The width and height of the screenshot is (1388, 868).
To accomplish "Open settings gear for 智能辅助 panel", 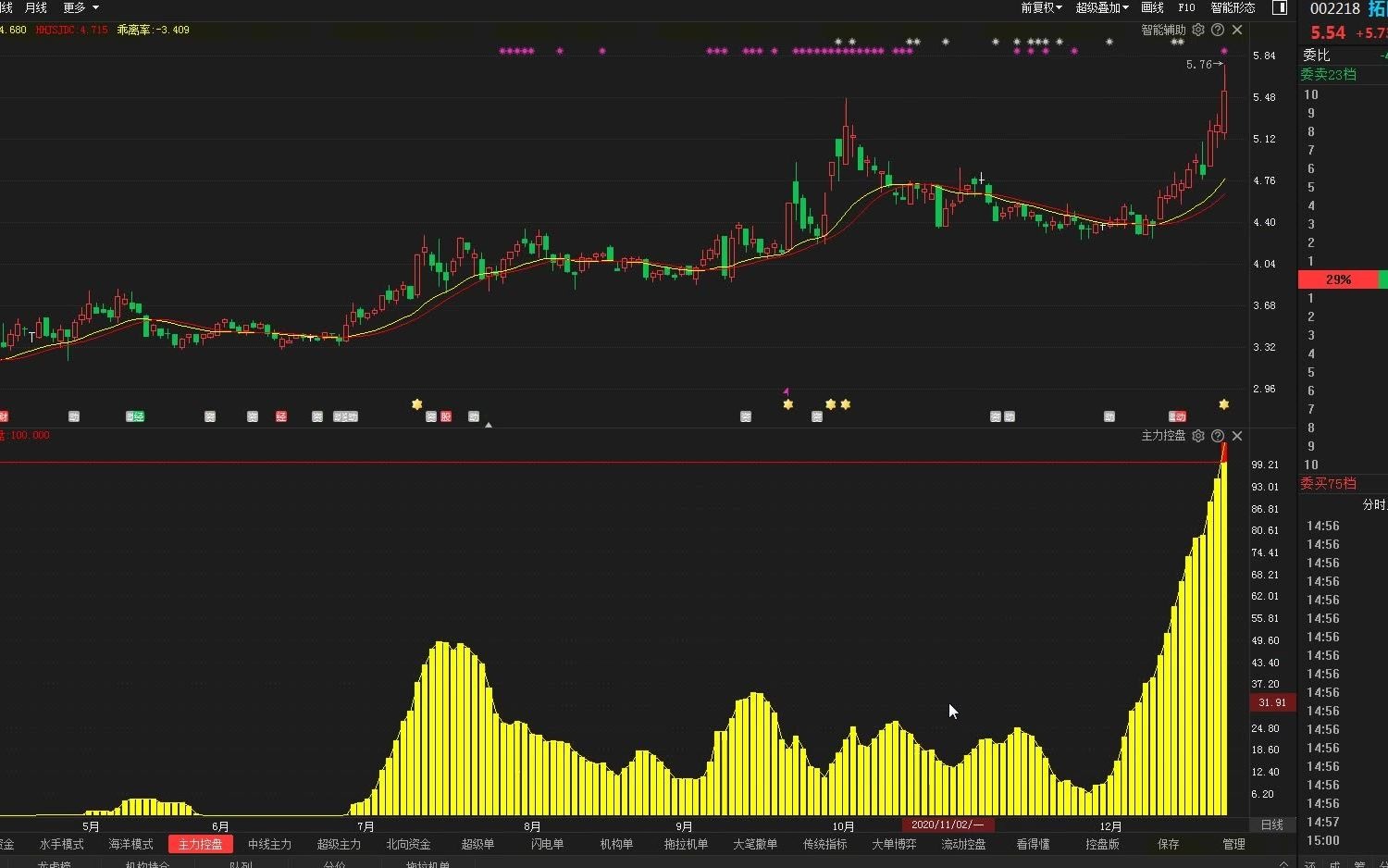I will click(x=1198, y=30).
